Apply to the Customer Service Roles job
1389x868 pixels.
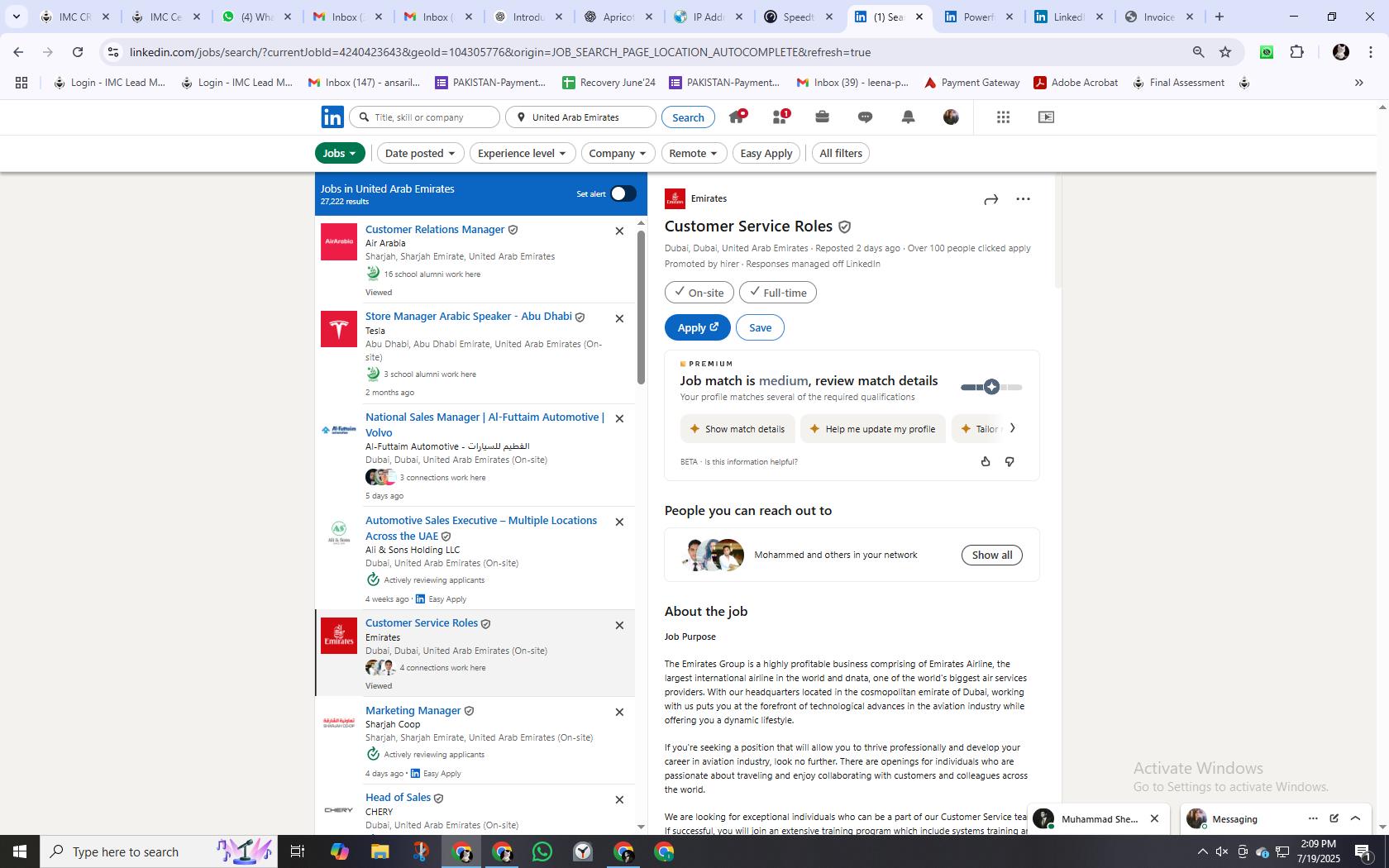point(697,327)
